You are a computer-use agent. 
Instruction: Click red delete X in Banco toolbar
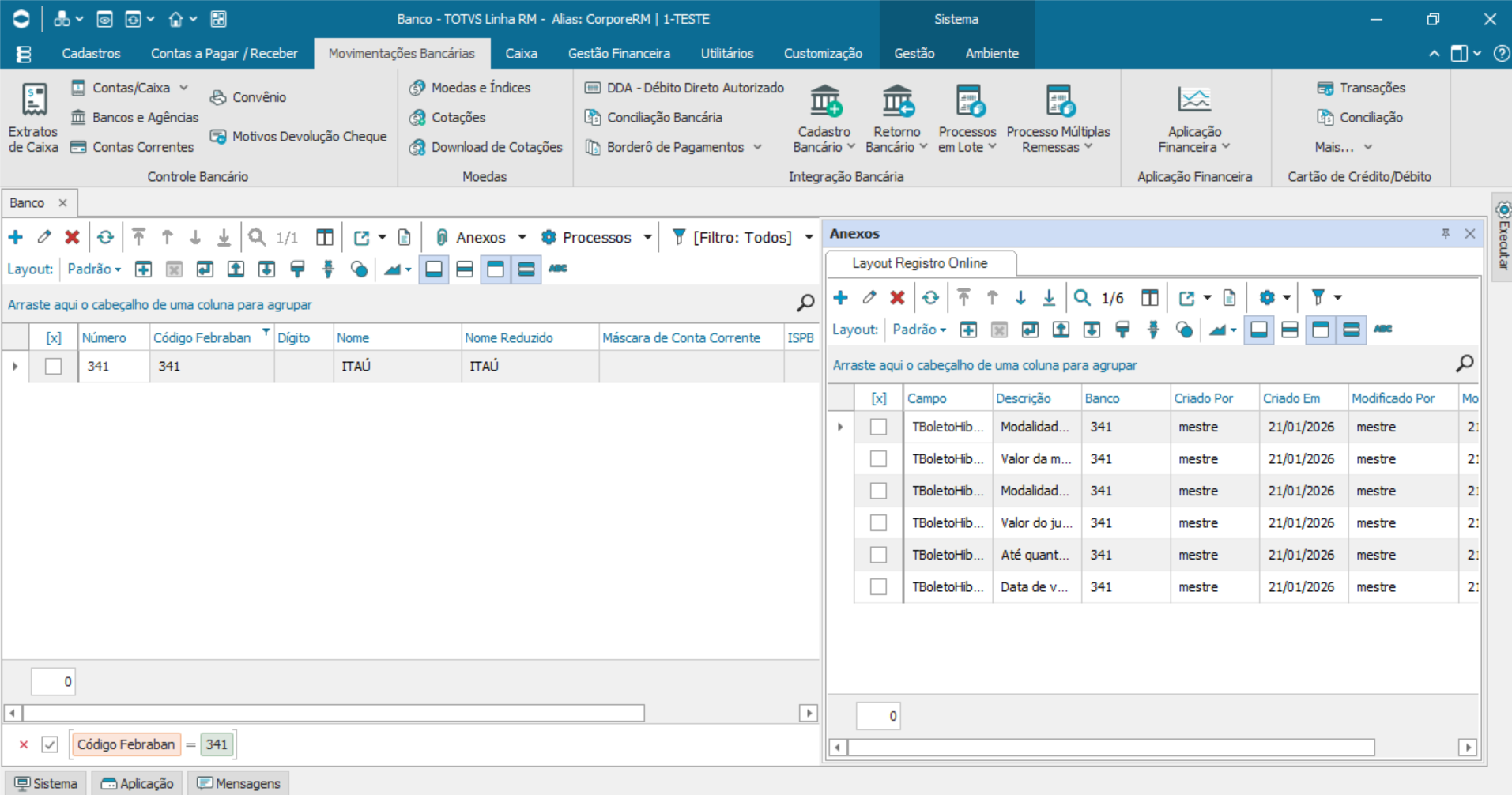tap(72, 237)
